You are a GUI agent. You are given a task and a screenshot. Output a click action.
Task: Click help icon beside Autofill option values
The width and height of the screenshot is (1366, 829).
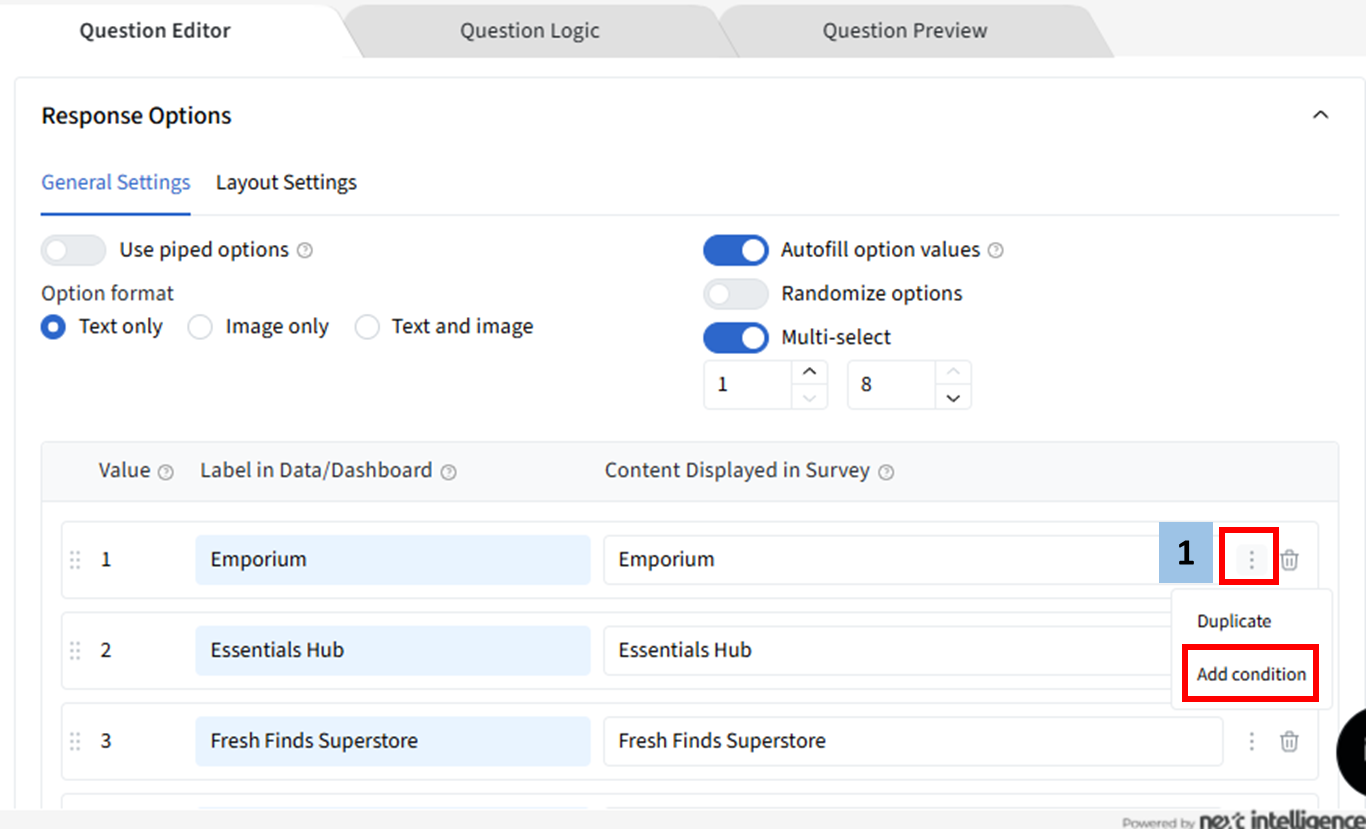coord(995,250)
